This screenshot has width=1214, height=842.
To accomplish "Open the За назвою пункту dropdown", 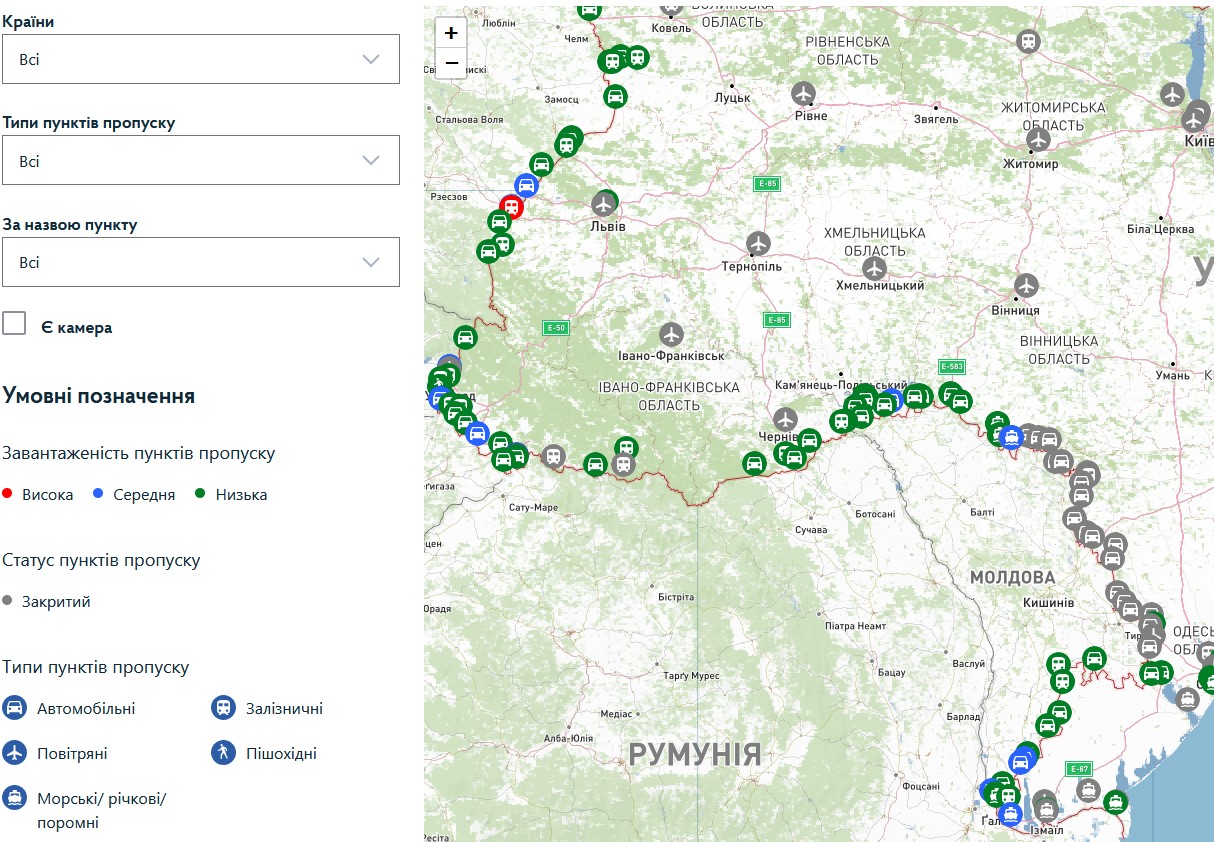I will [201, 262].
